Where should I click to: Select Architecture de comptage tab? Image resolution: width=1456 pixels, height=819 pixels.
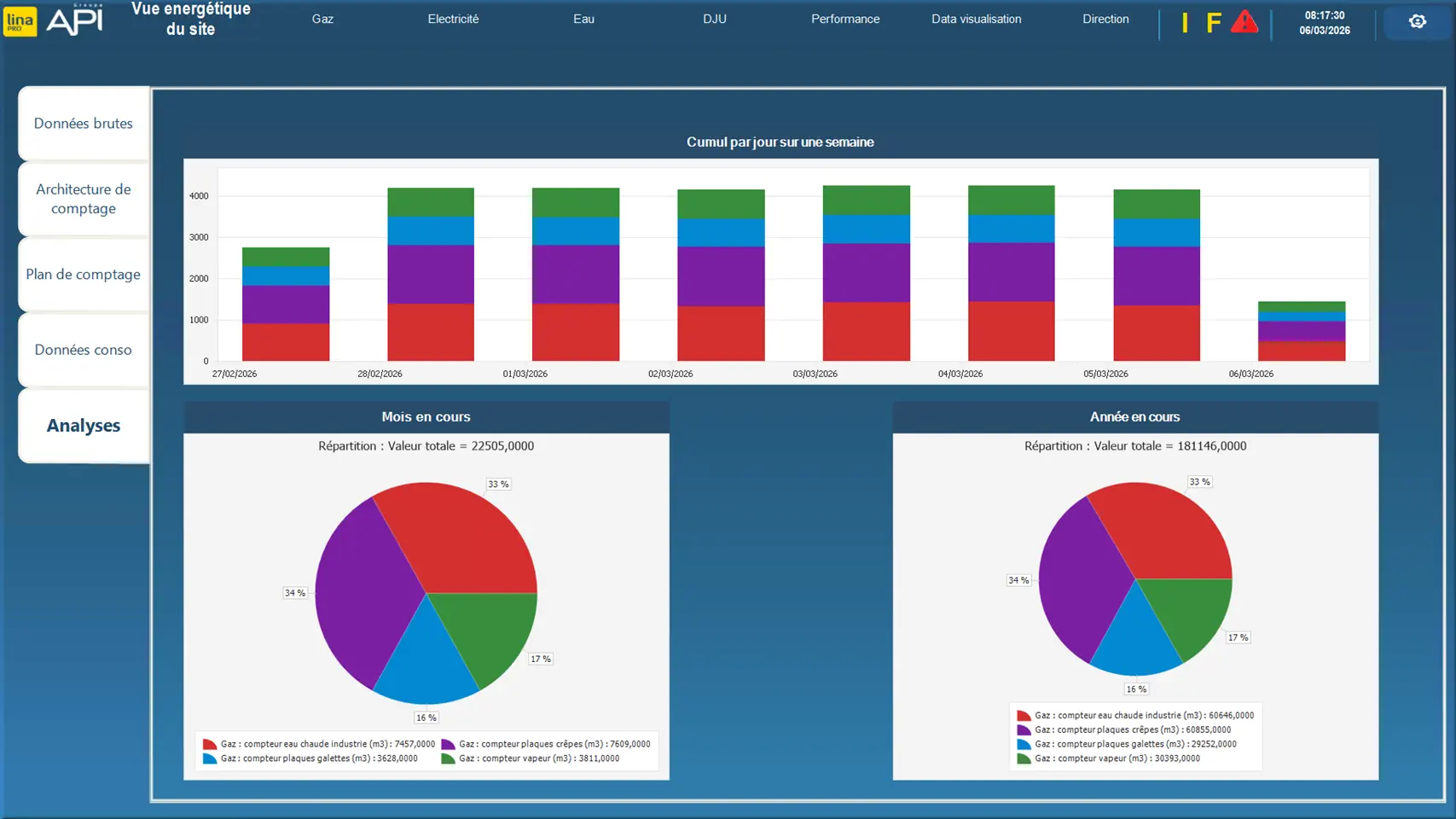point(84,199)
